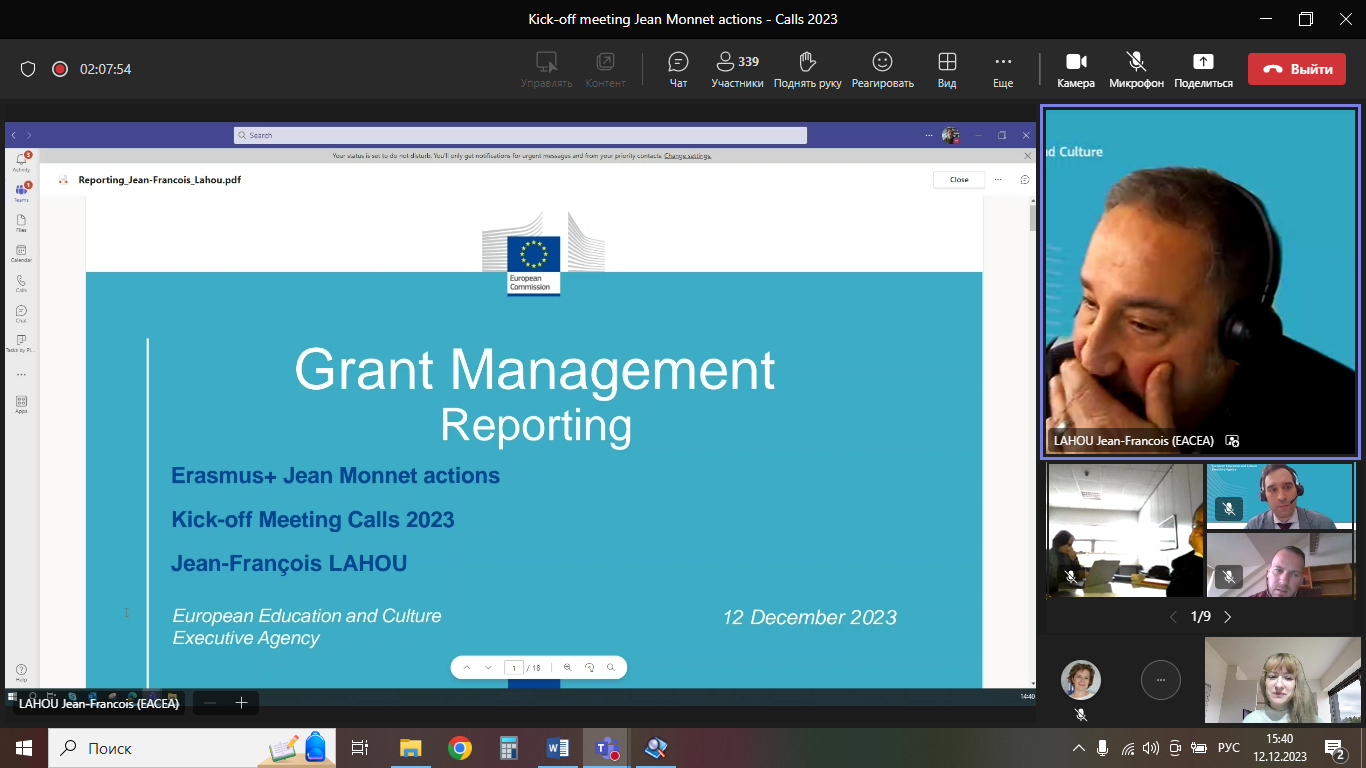The image size is (1366, 768).
Task: Click the shield security icon
Action: (x=28, y=69)
